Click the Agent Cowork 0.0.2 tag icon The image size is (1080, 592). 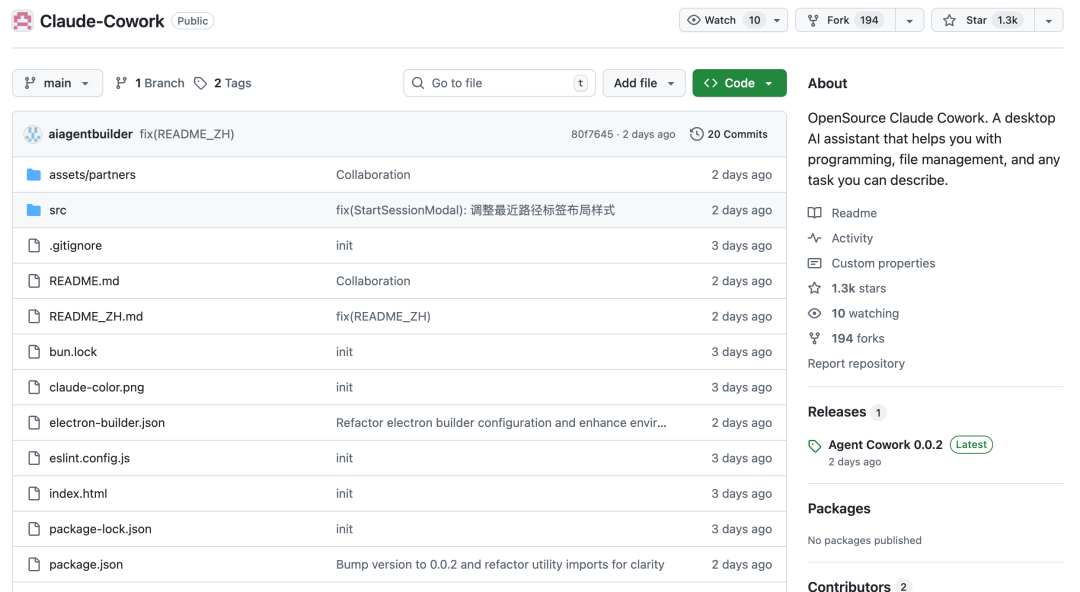(815, 446)
